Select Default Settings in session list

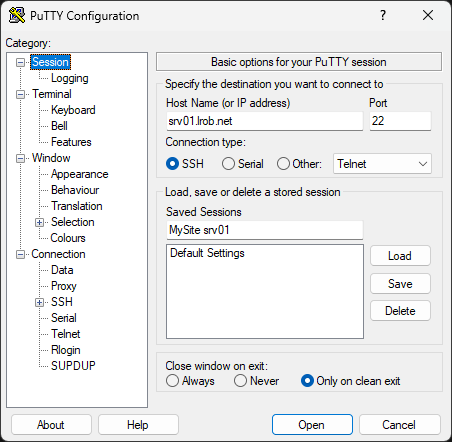207,253
